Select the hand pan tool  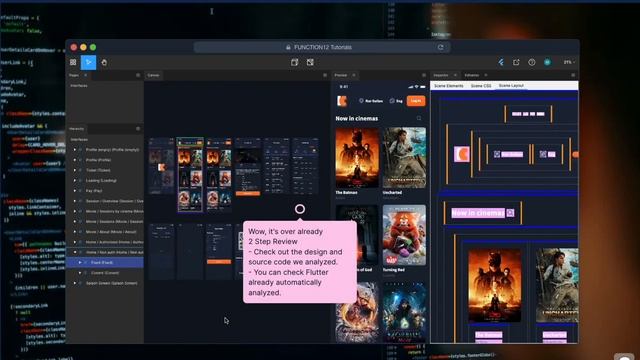click(x=104, y=62)
